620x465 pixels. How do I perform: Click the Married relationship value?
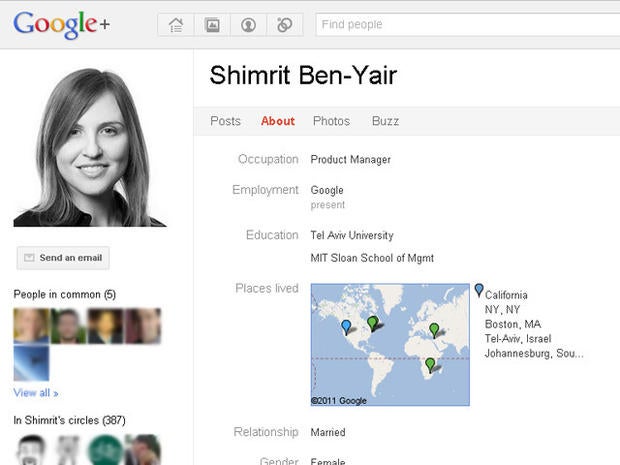point(328,433)
